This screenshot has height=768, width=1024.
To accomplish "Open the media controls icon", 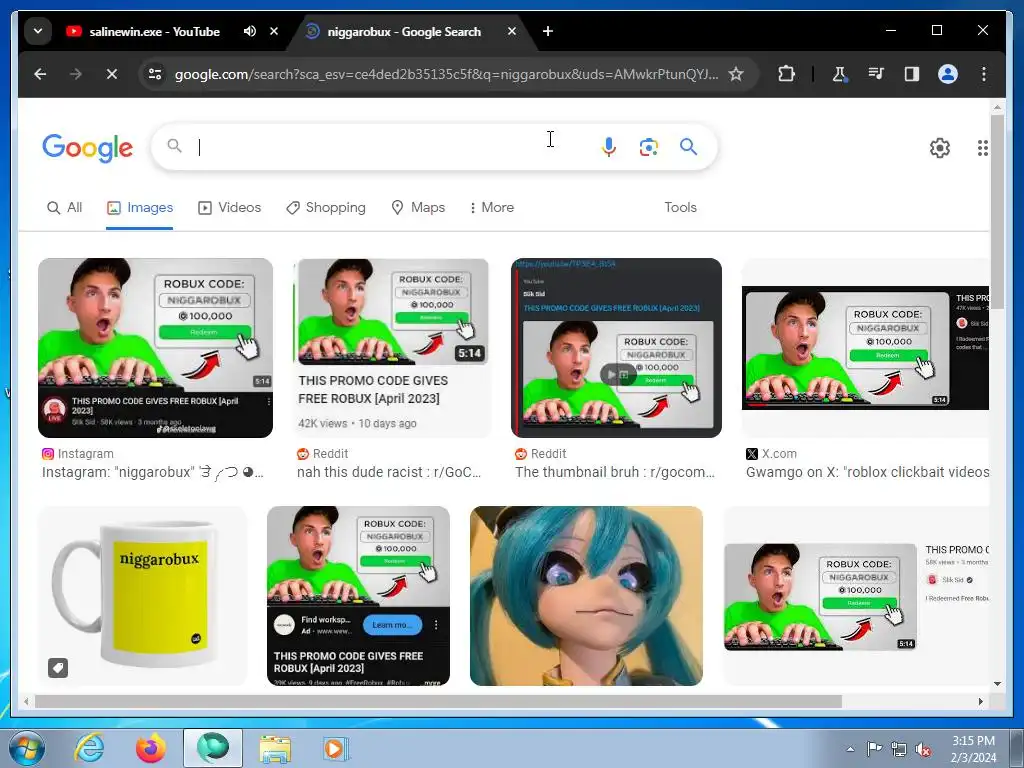I will click(x=876, y=74).
